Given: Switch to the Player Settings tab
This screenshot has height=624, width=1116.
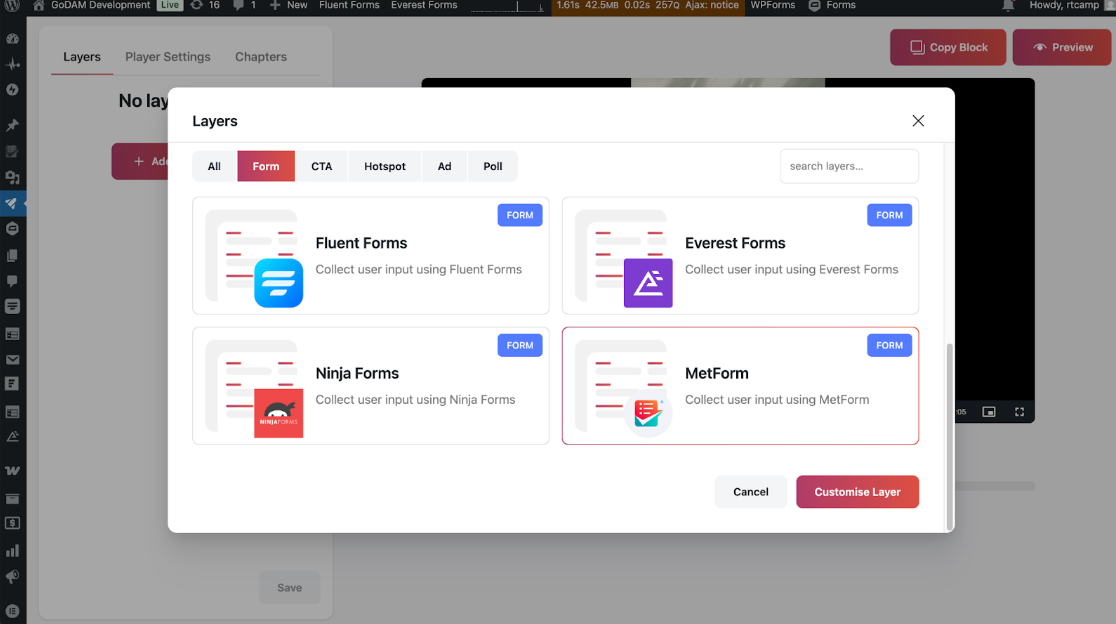Looking at the screenshot, I should [x=167, y=57].
